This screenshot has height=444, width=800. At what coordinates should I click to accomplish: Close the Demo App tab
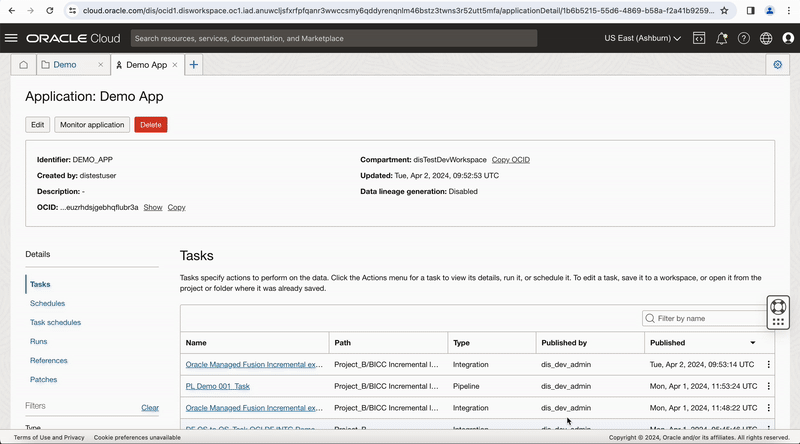coord(175,65)
